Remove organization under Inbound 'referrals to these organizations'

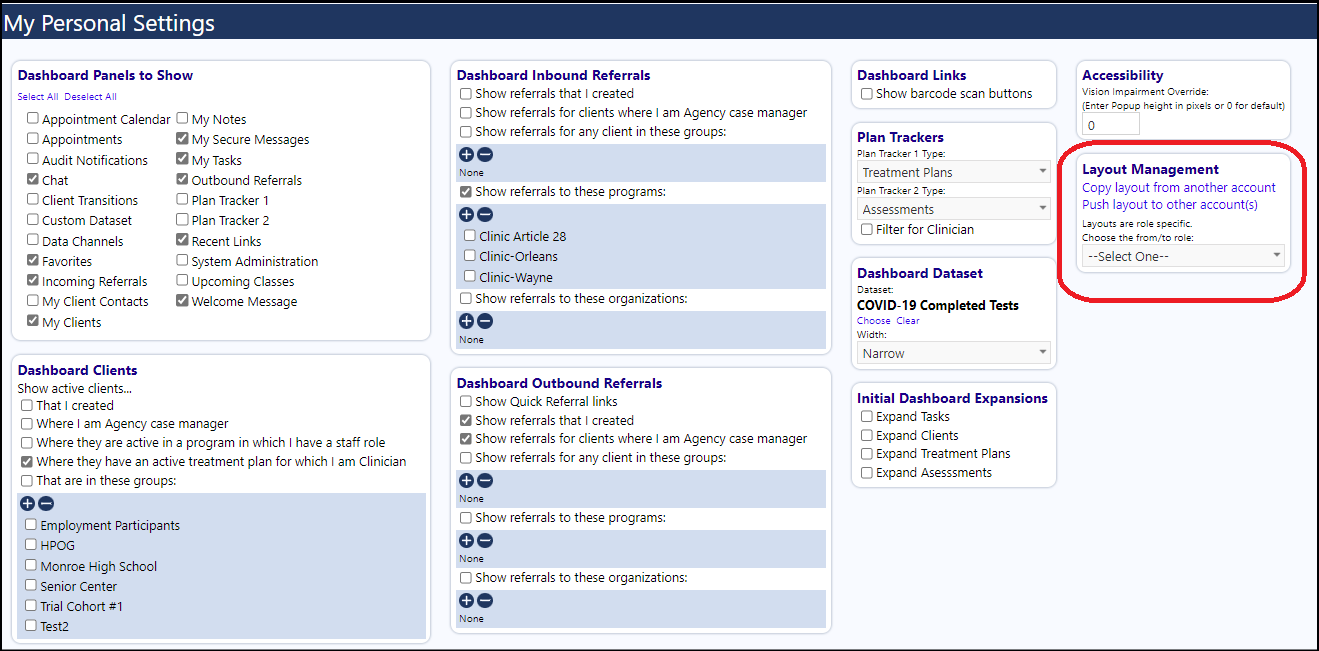[484, 322]
